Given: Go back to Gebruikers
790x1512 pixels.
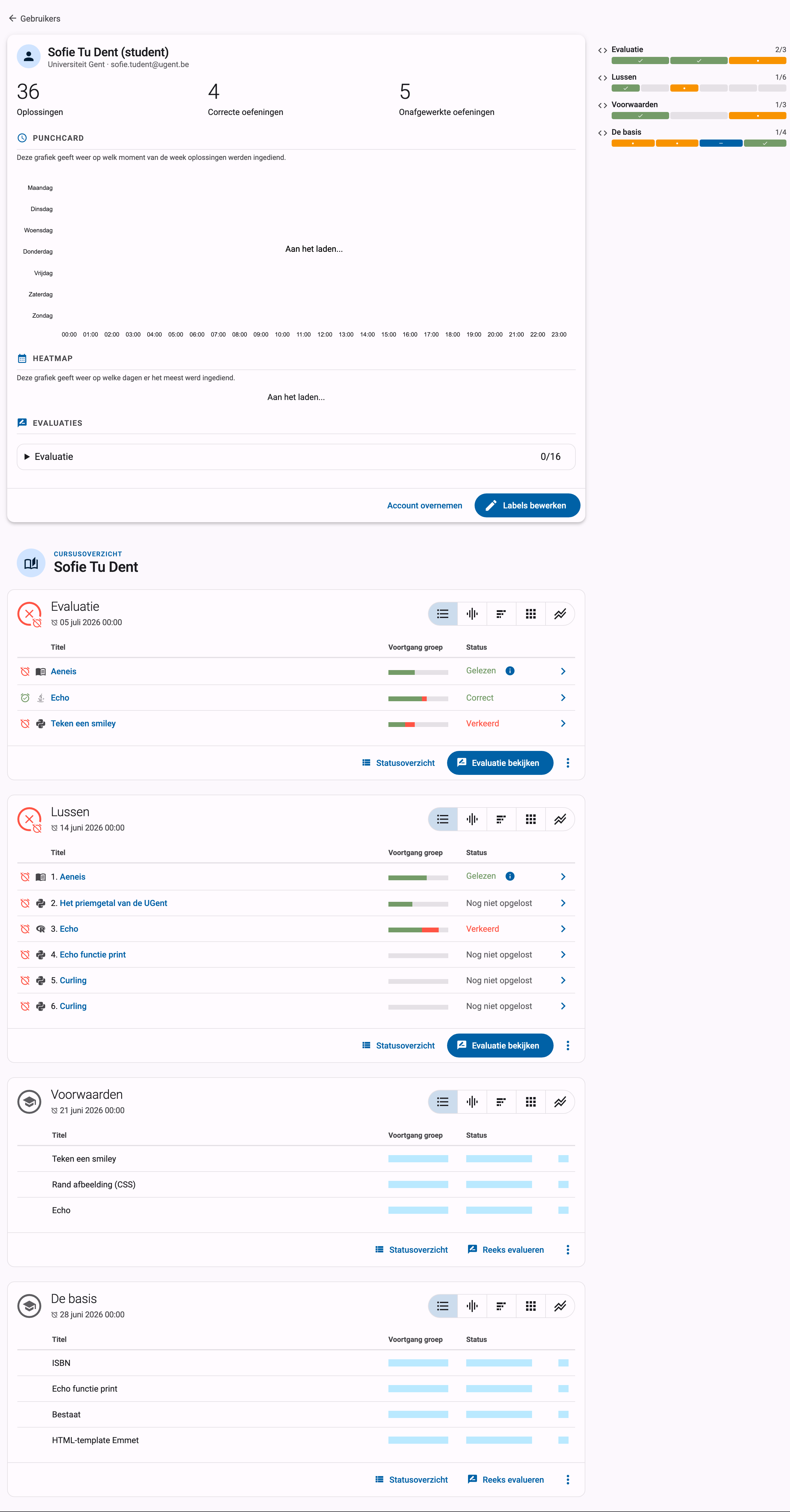Looking at the screenshot, I should [35, 19].
